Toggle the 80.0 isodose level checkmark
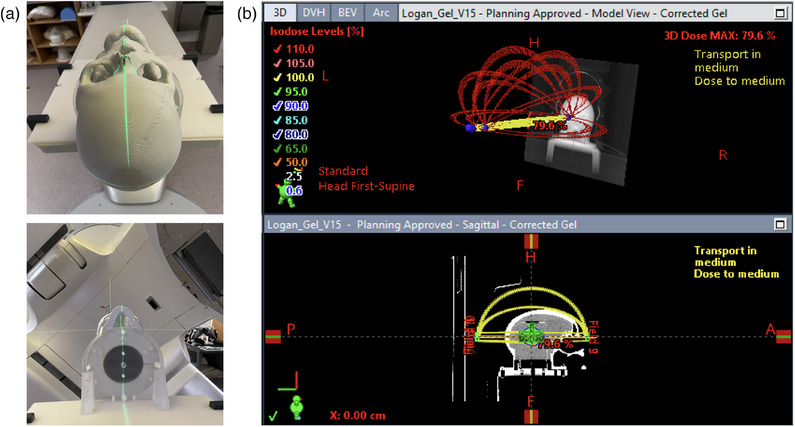 tap(277, 134)
